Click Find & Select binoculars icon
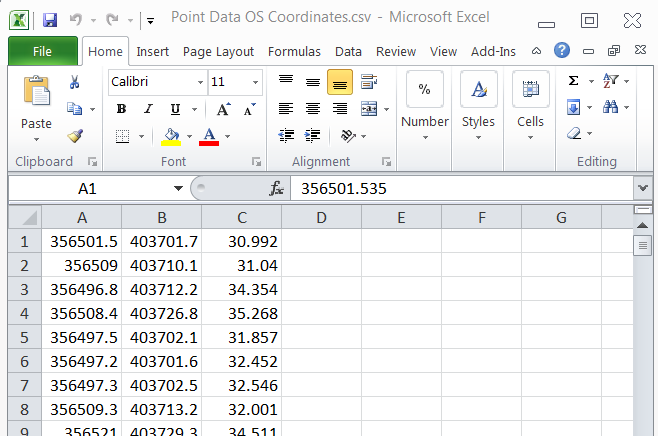Image resolution: width=658 pixels, height=436 pixels. pos(611,107)
